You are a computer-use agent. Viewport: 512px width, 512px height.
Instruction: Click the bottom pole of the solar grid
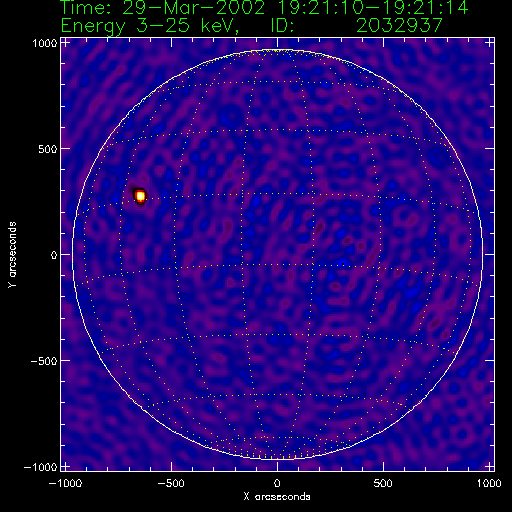pyautogui.click(x=278, y=459)
